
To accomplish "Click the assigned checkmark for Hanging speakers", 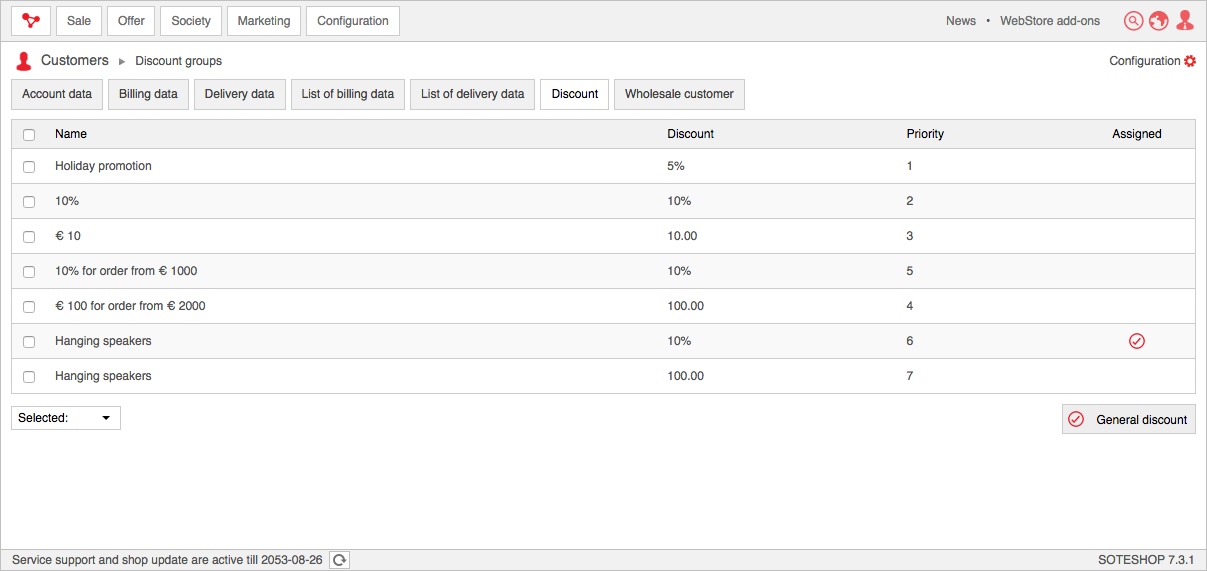I will pos(1136,341).
